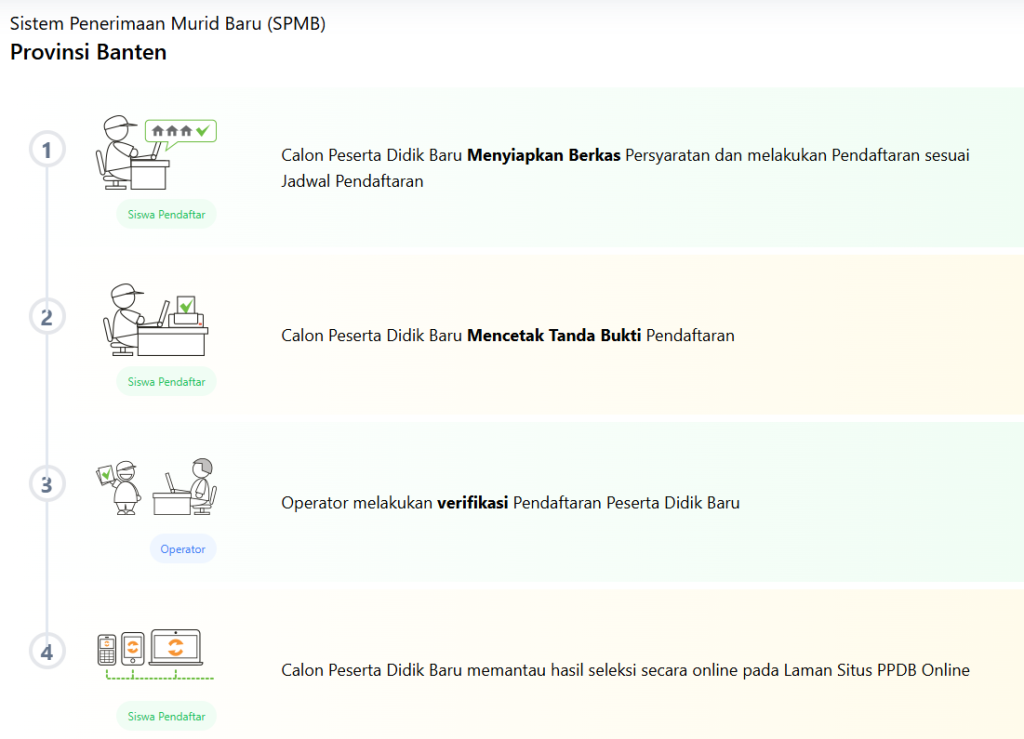Click the bold "Mencetak Tanda Bukti" text

point(554,336)
